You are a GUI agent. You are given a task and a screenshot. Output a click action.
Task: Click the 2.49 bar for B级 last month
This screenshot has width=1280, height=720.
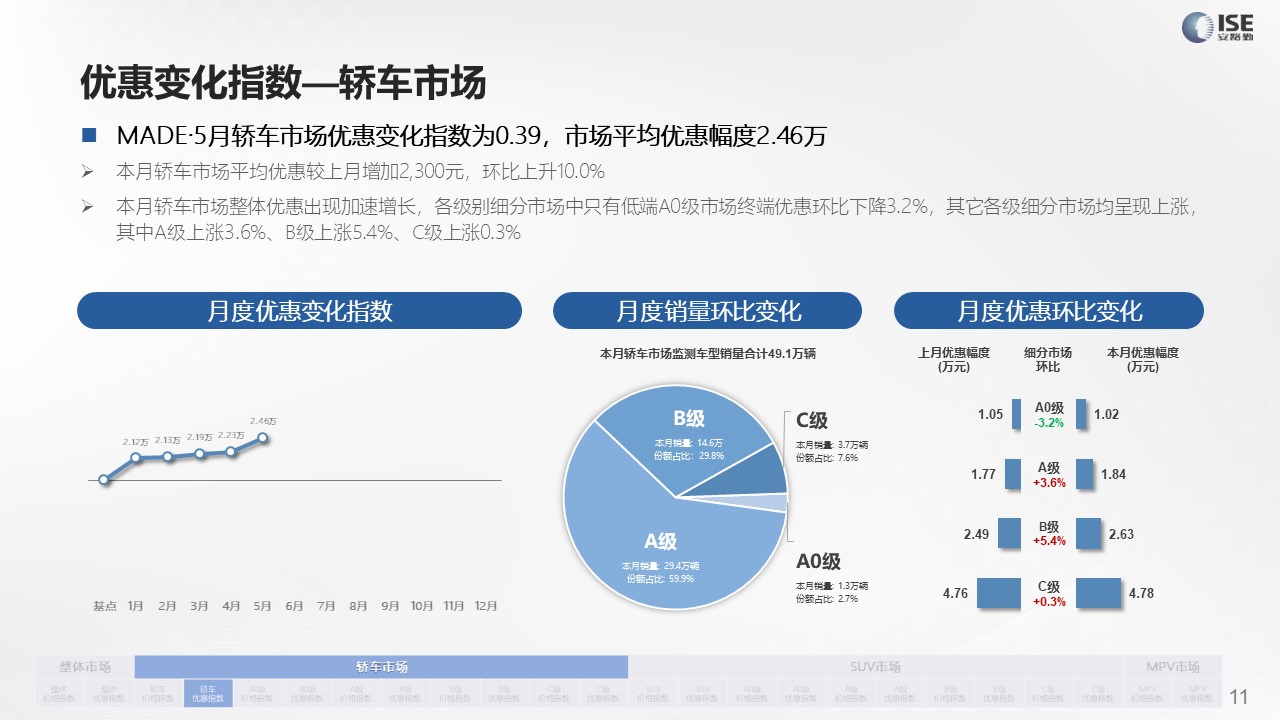pyautogui.click(x=1009, y=534)
